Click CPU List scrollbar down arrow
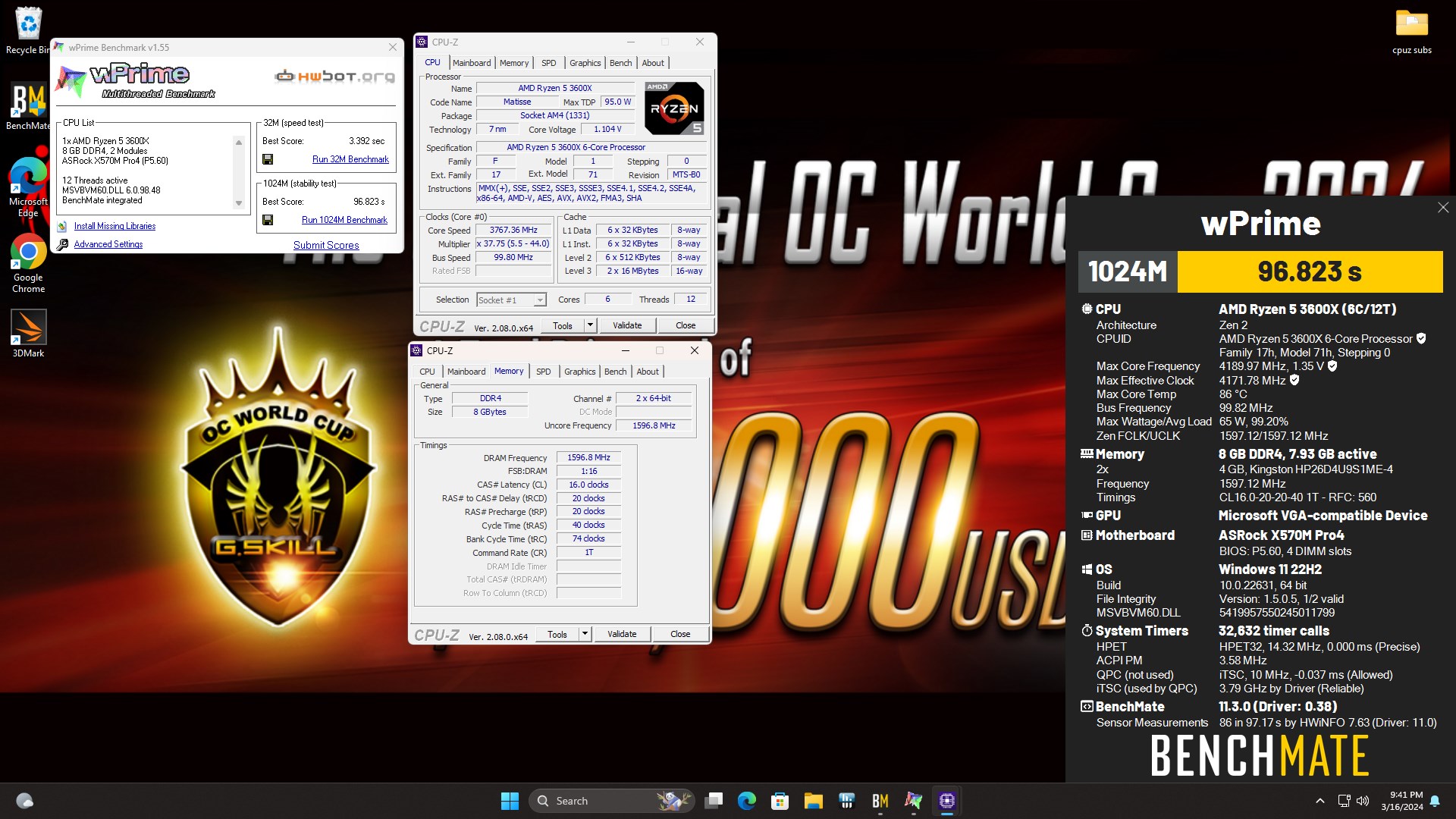The height and width of the screenshot is (819, 1456). (x=239, y=203)
